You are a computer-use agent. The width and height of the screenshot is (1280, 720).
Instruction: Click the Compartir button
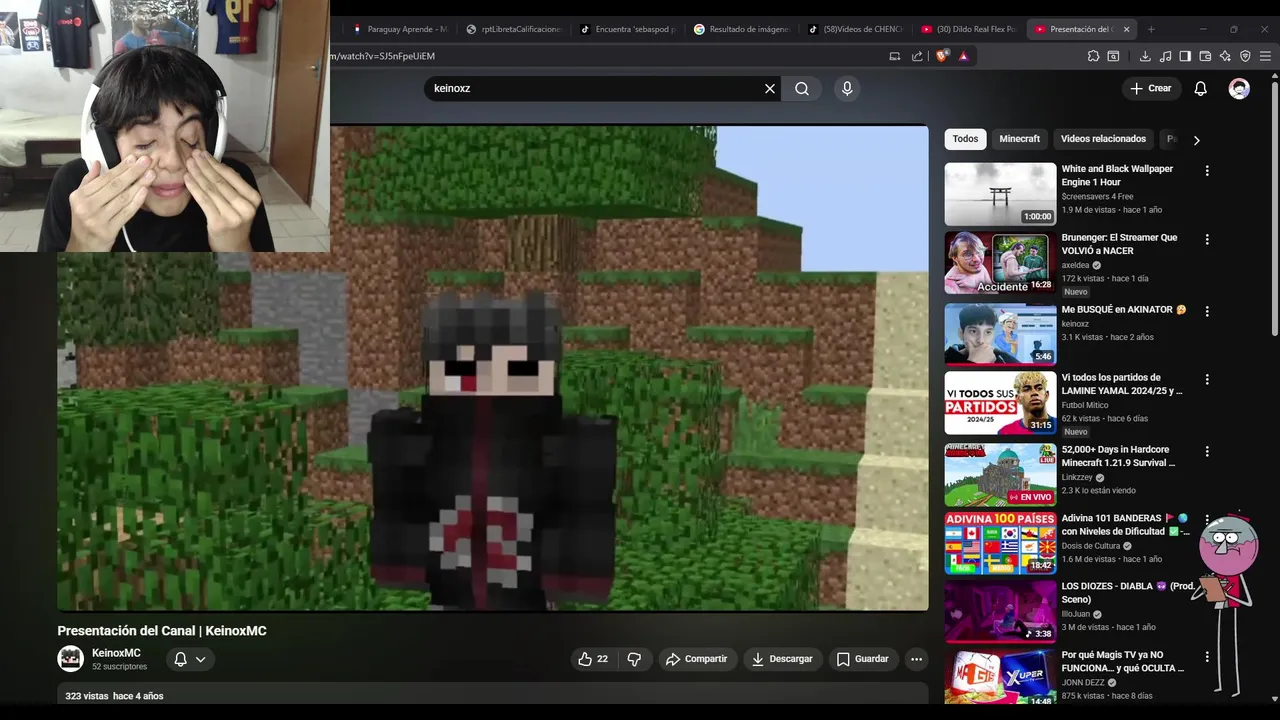[697, 659]
